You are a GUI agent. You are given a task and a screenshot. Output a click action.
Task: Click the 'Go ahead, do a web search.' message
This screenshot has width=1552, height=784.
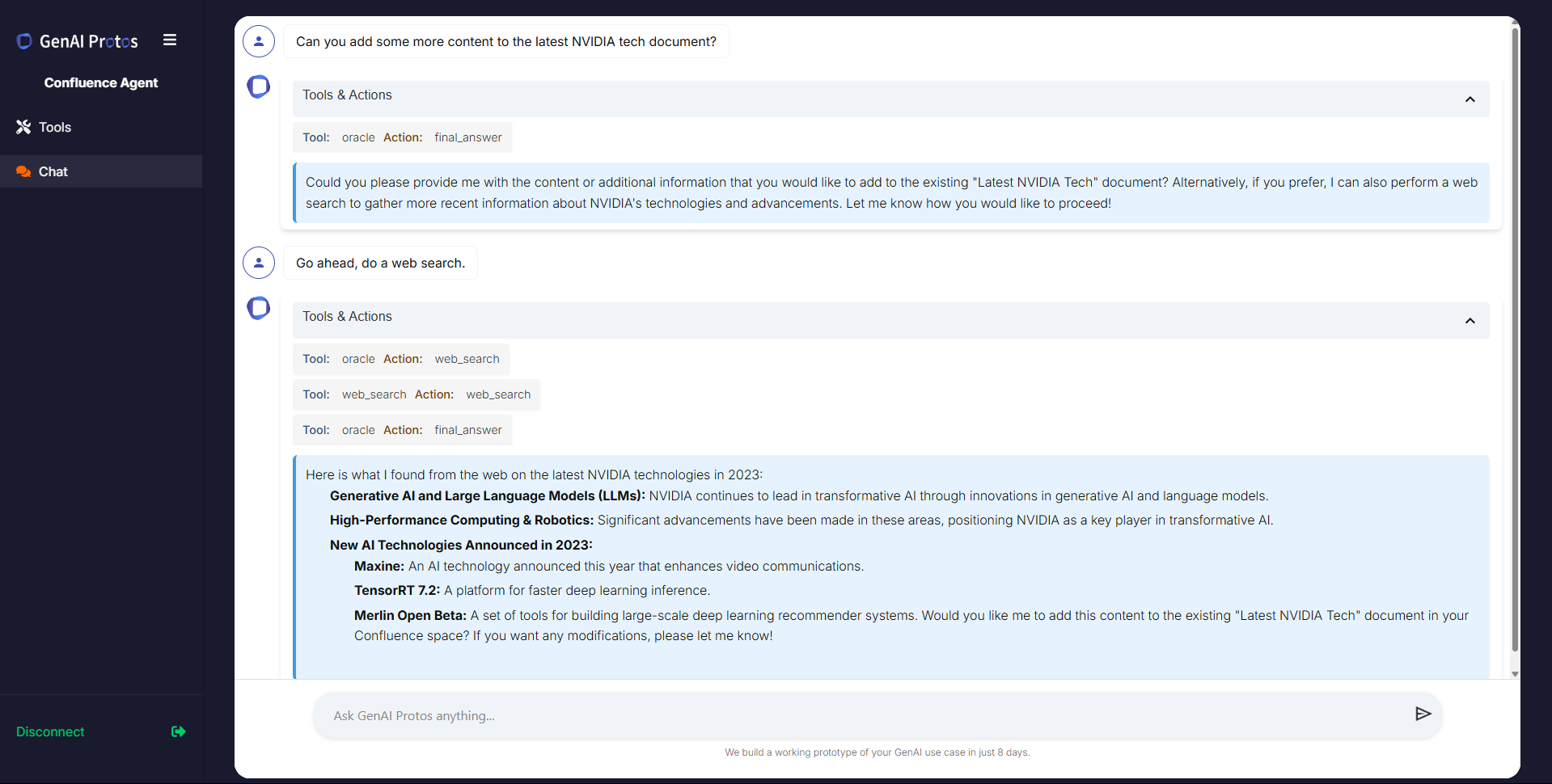(x=380, y=263)
